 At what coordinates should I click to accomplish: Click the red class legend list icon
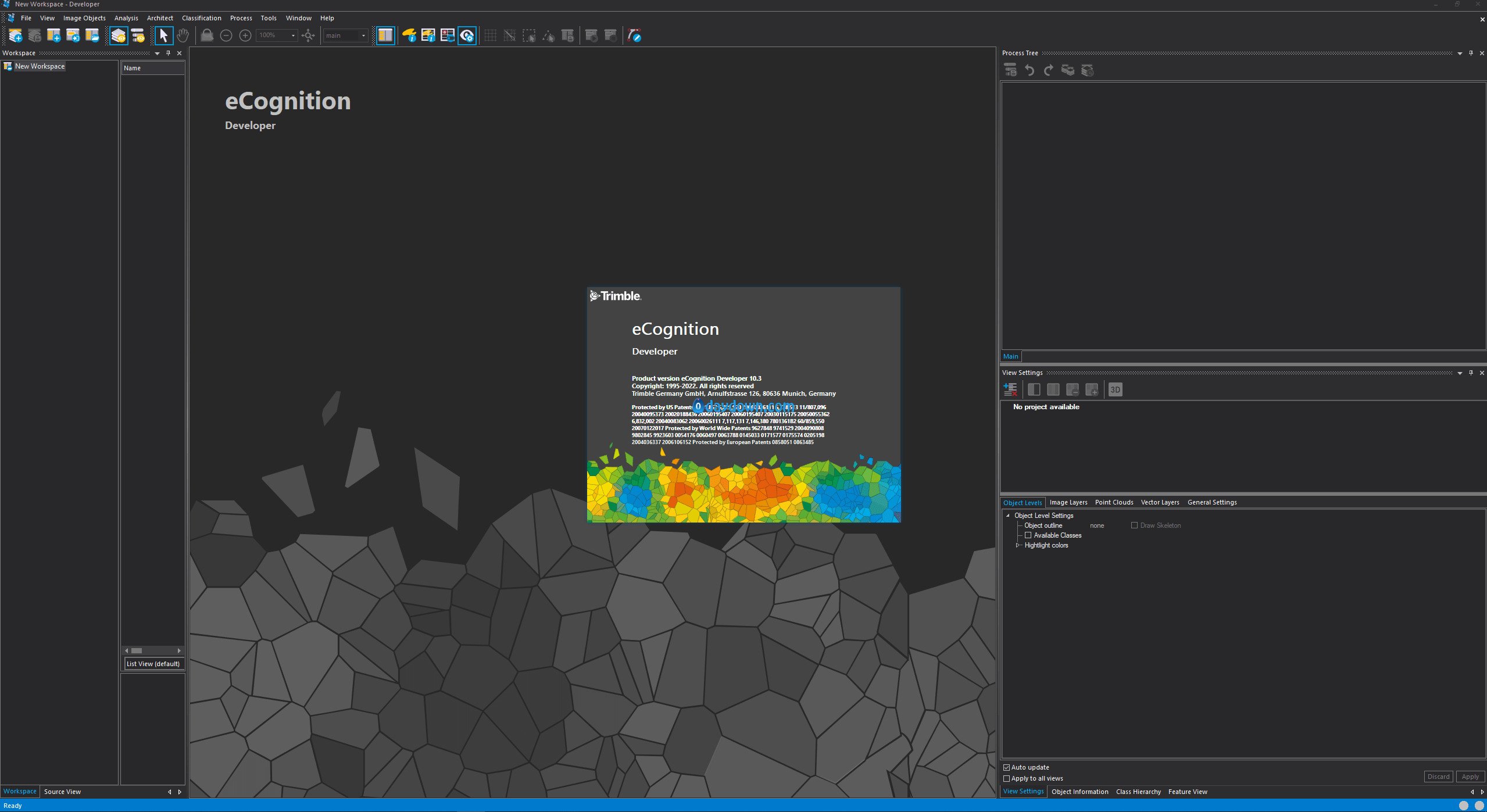448,35
